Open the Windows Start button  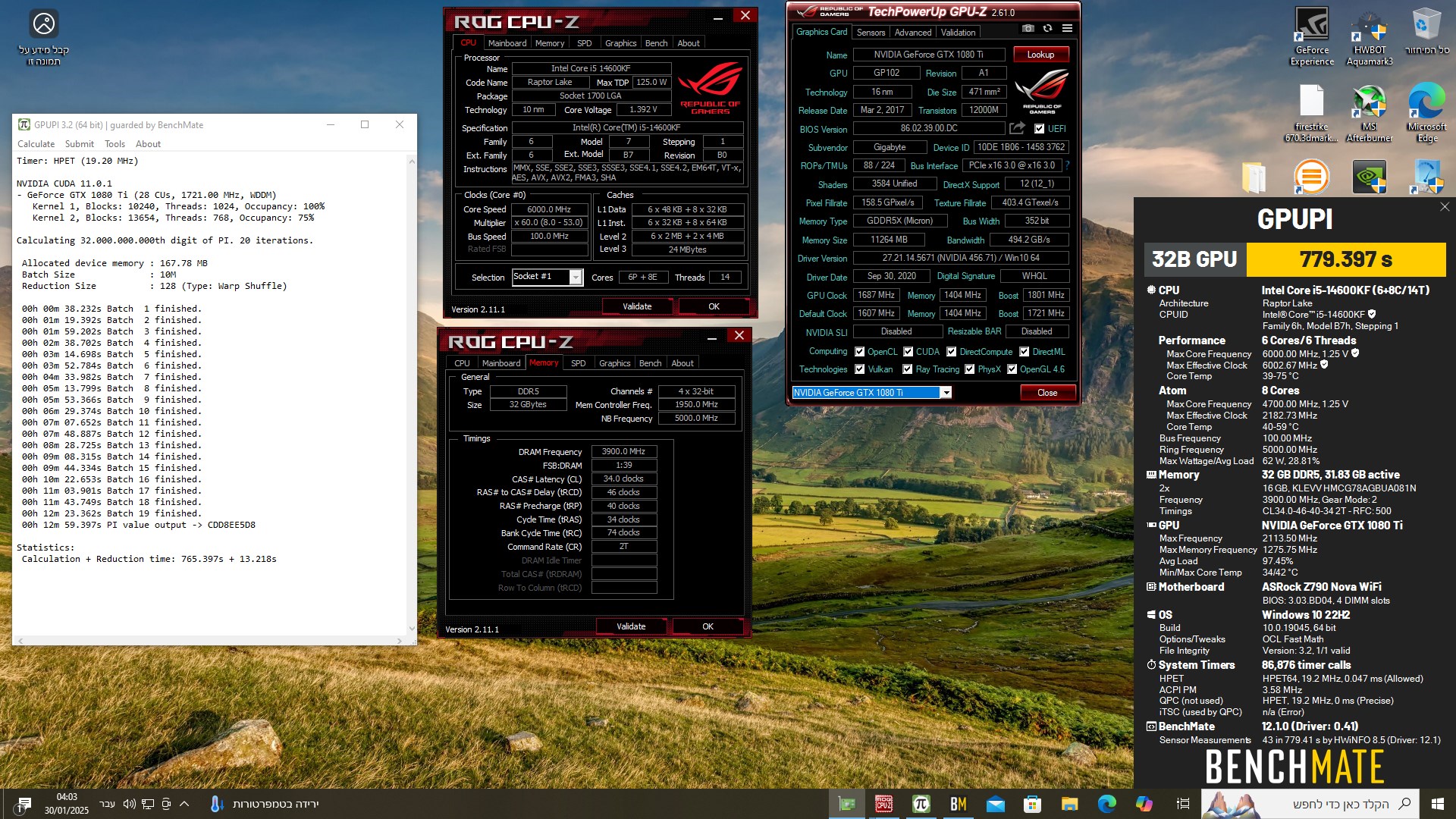point(1438,804)
